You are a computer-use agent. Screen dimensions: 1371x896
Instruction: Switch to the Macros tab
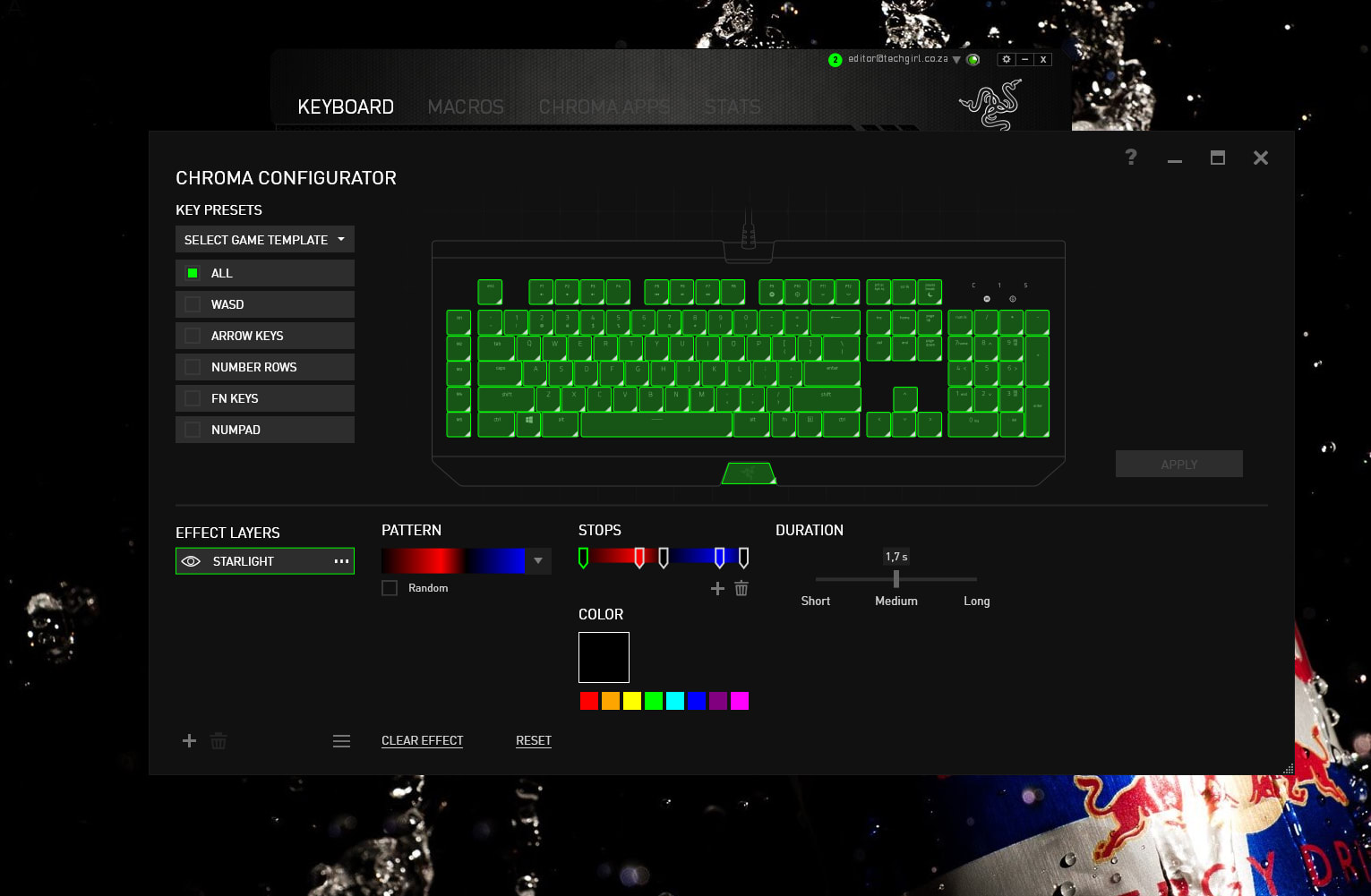tap(466, 107)
